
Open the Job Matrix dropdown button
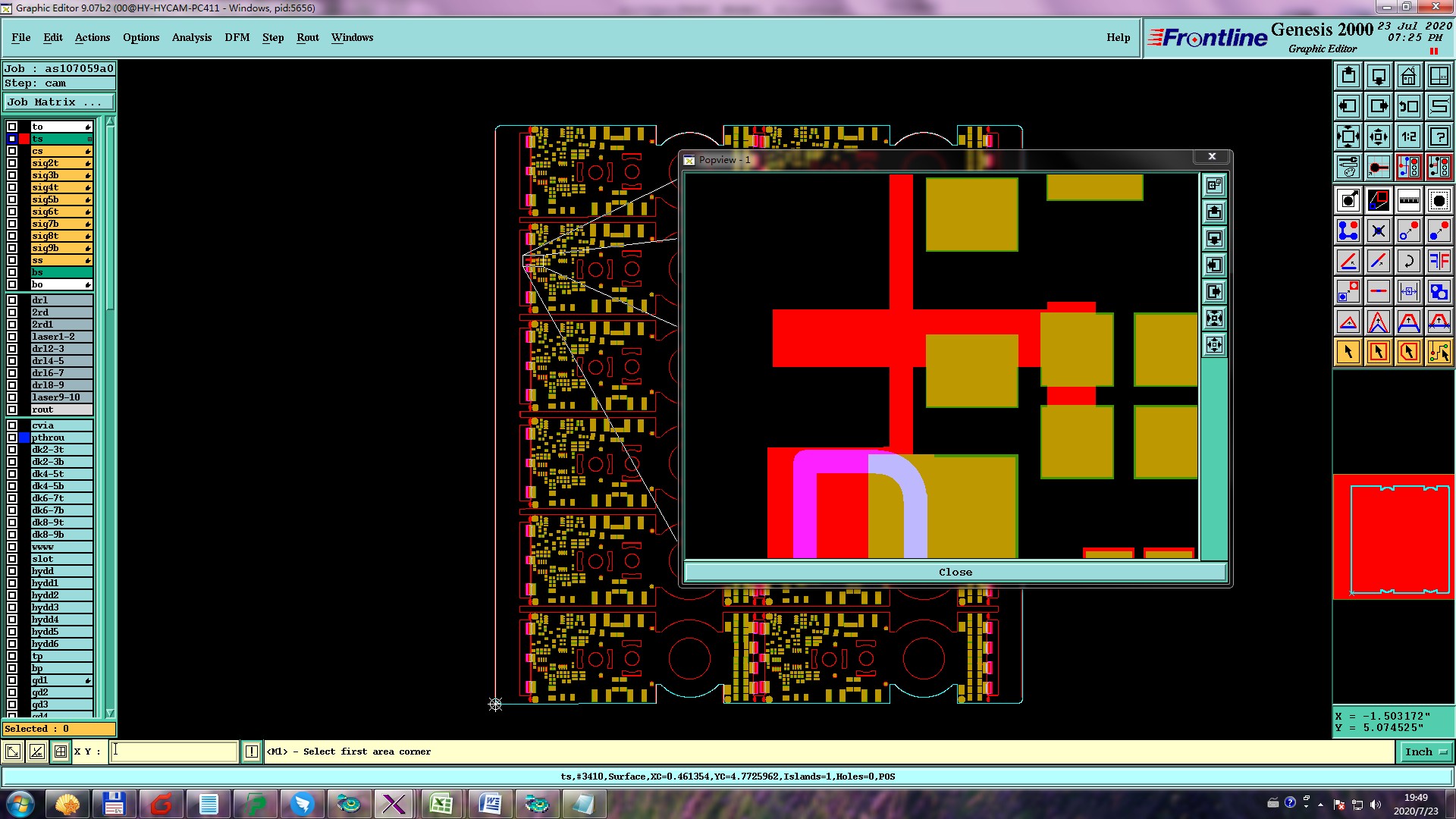tap(58, 102)
